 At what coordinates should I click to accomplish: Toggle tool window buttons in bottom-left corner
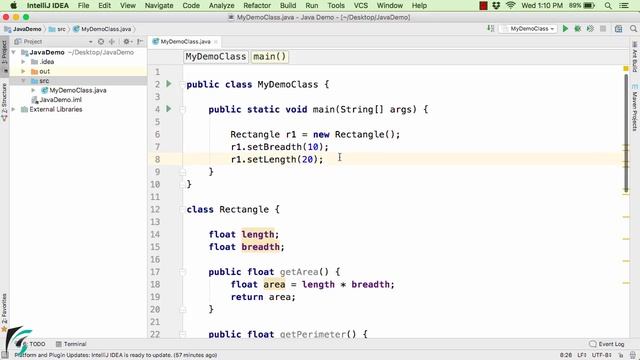click(4, 355)
